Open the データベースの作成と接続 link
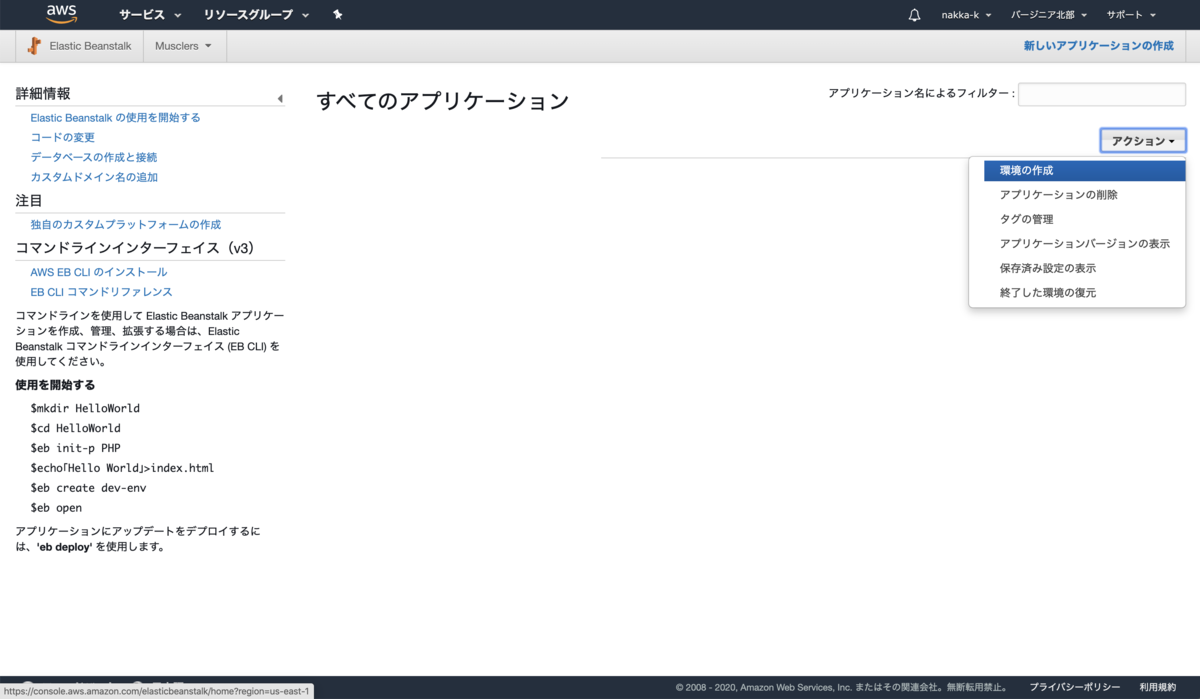 click(x=93, y=157)
